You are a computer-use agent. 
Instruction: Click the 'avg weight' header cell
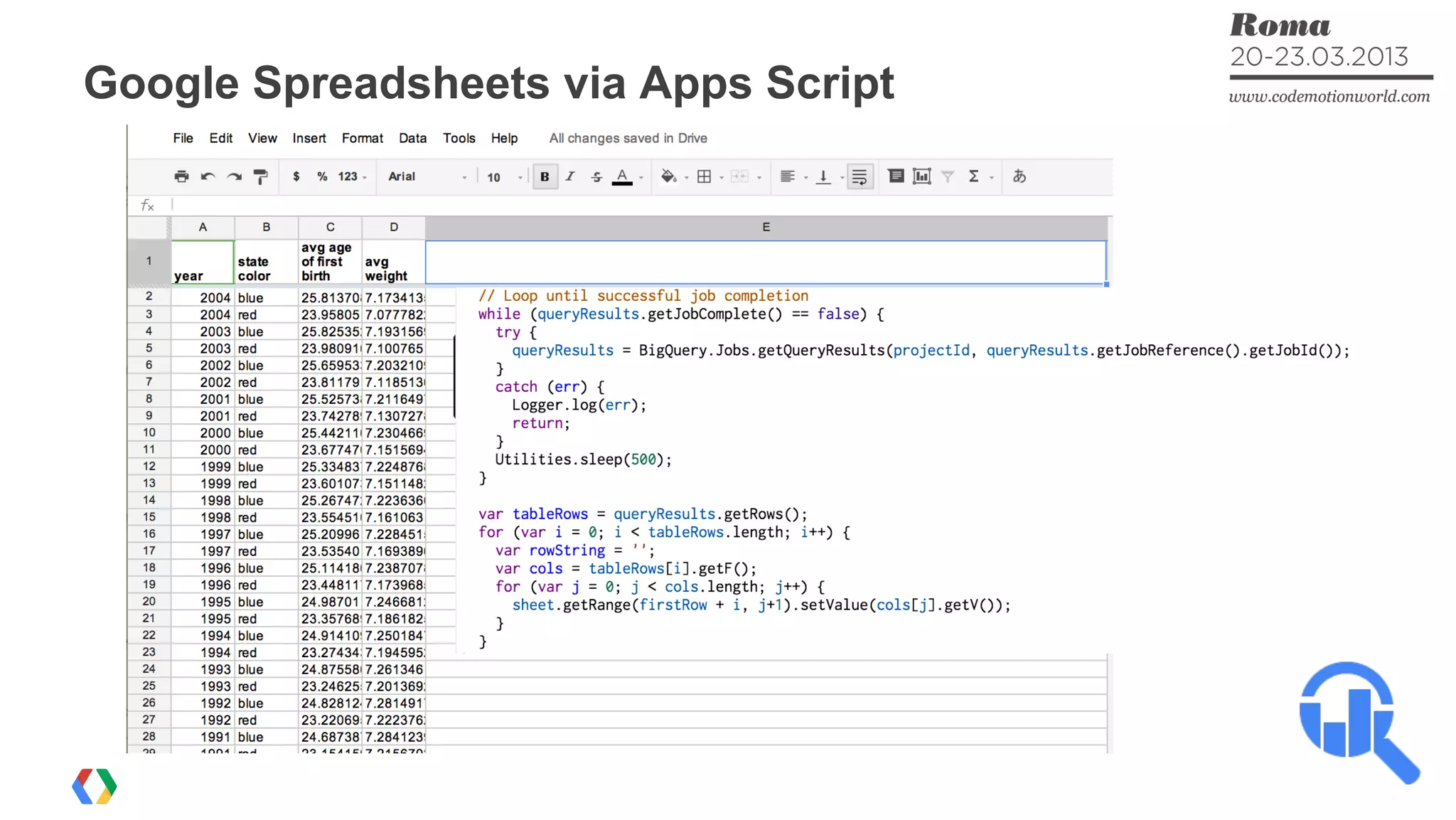click(394, 262)
